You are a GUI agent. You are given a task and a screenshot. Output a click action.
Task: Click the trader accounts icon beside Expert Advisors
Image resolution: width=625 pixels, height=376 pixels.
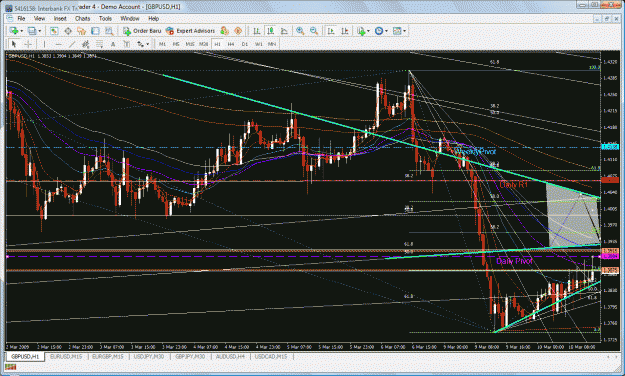click(224, 31)
